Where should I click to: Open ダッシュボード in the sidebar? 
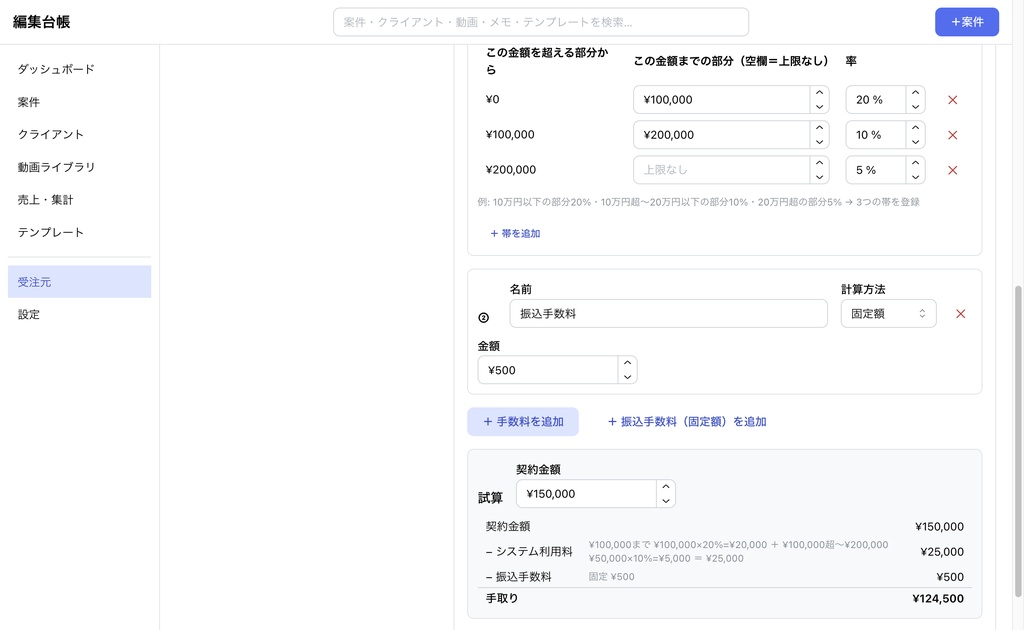(80, 69)
